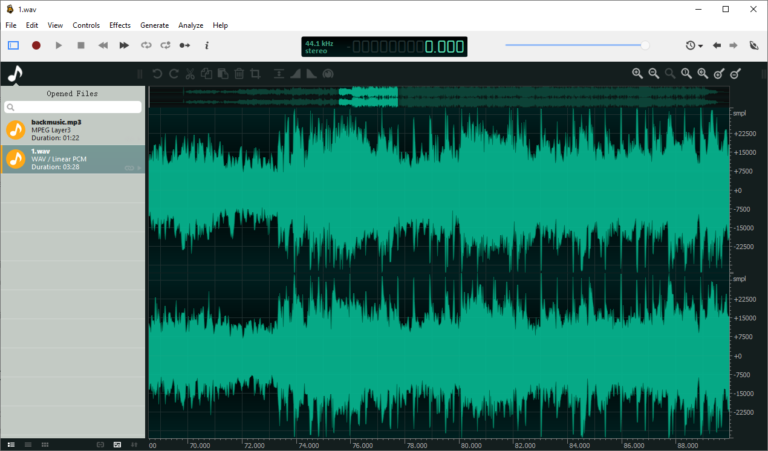Image resolution: width=768 pixels, height=451 pixels.
Task: Copy the selection
Action: click(207, 73)
